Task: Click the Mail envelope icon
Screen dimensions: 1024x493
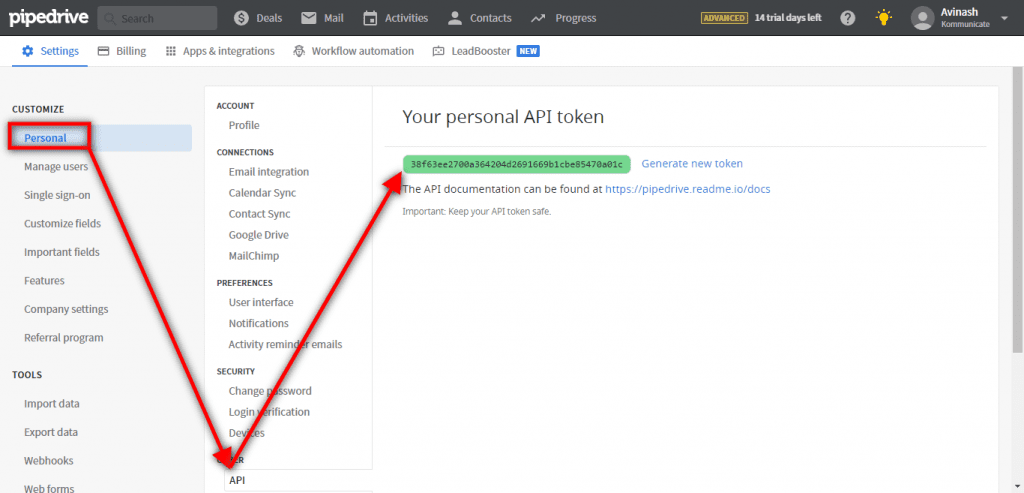Action: [309, 18]
